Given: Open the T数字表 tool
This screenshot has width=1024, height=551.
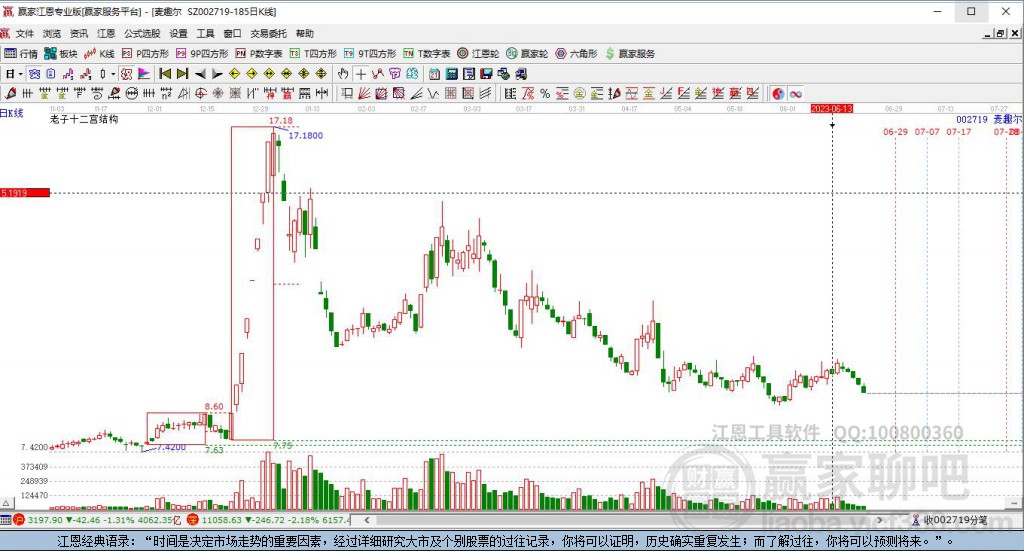Looking at the screenshot, I should coord(426,54).
